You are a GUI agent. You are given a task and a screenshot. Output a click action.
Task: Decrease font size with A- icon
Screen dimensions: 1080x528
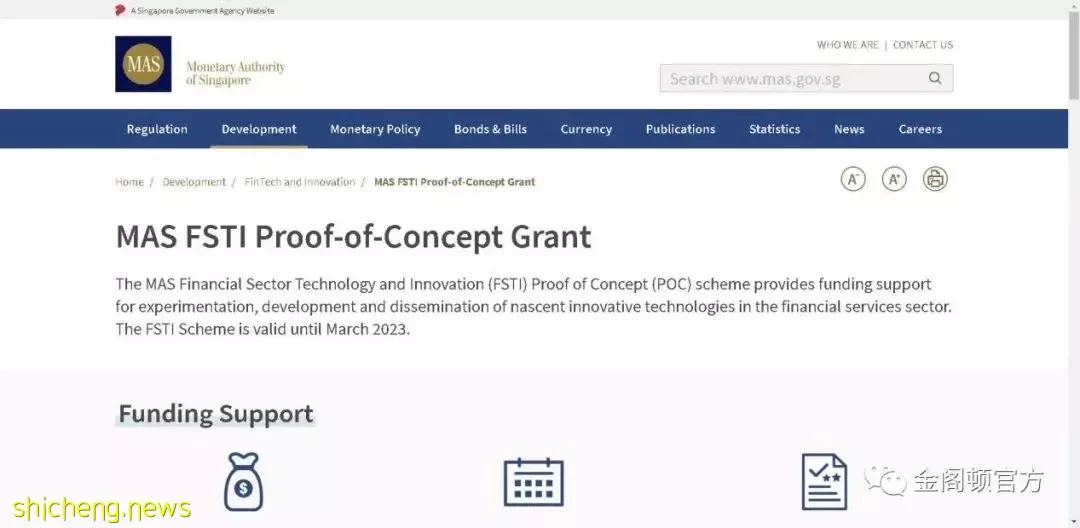pyautogui.click(x=853, y=179)
